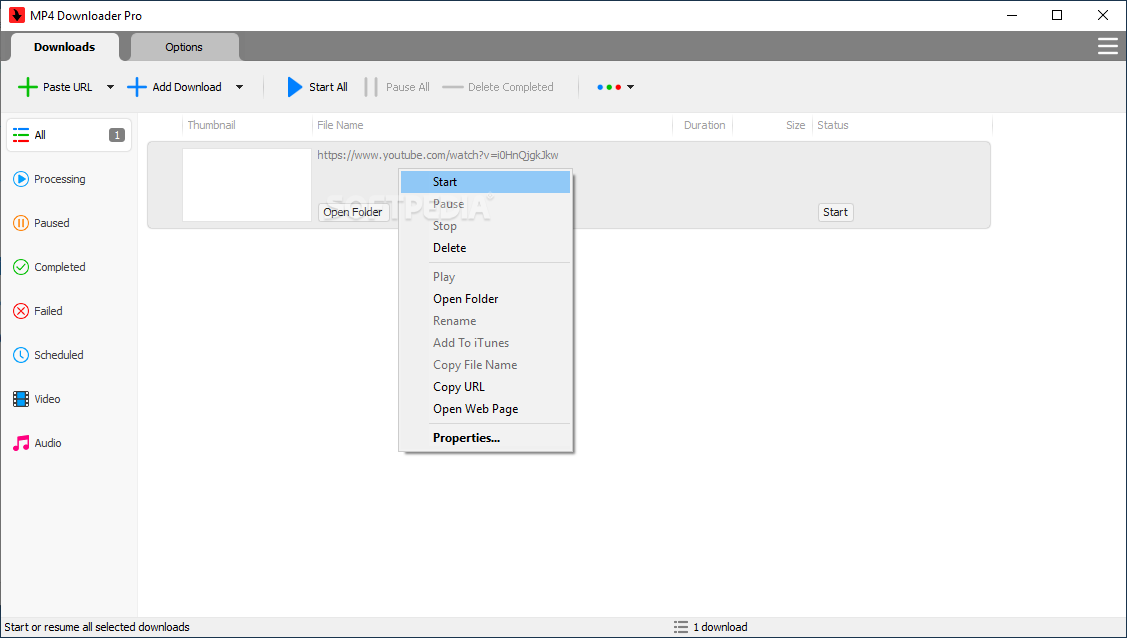The width and height of the screenshot is (1127, 638).
Task: Open the hamburger menu in the top right
Action: pyautogui.click(x=1108, y=47)
